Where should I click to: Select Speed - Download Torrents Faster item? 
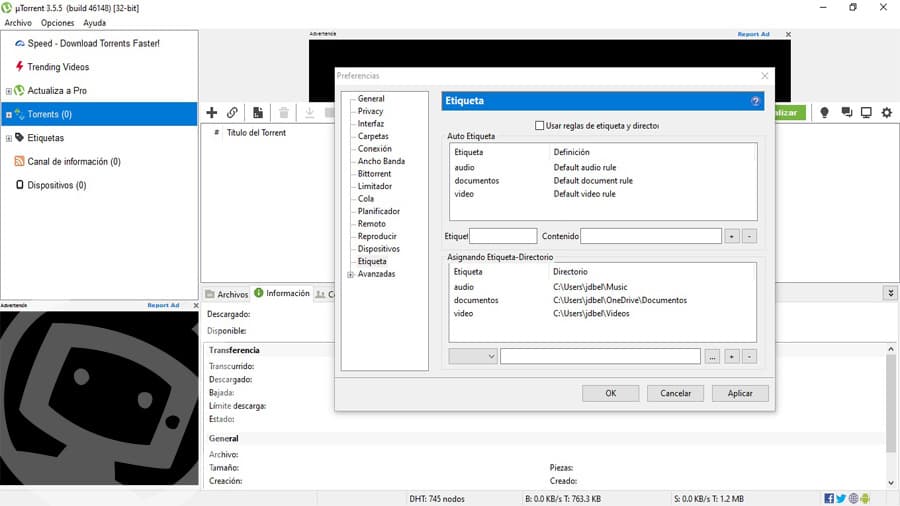tap(94, 44)
